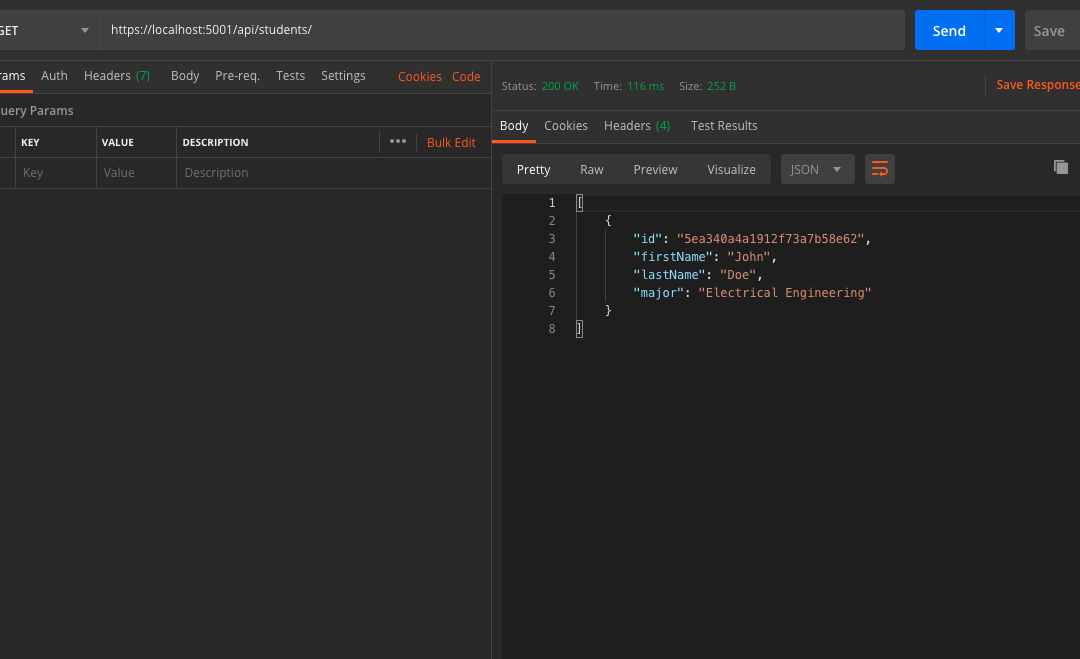1080x659 pixels.
Task: Open the Send button dropdown arrow
Action: tap(999, 30)
